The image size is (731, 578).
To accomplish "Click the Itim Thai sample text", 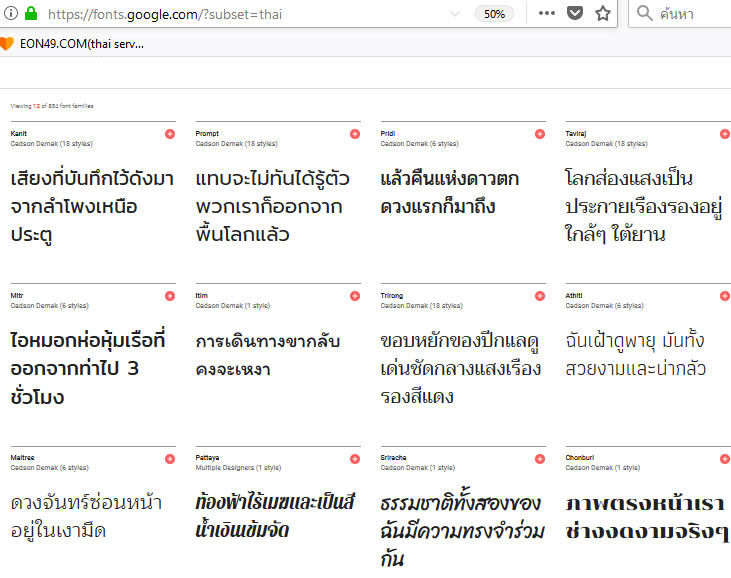I will 268,355.
